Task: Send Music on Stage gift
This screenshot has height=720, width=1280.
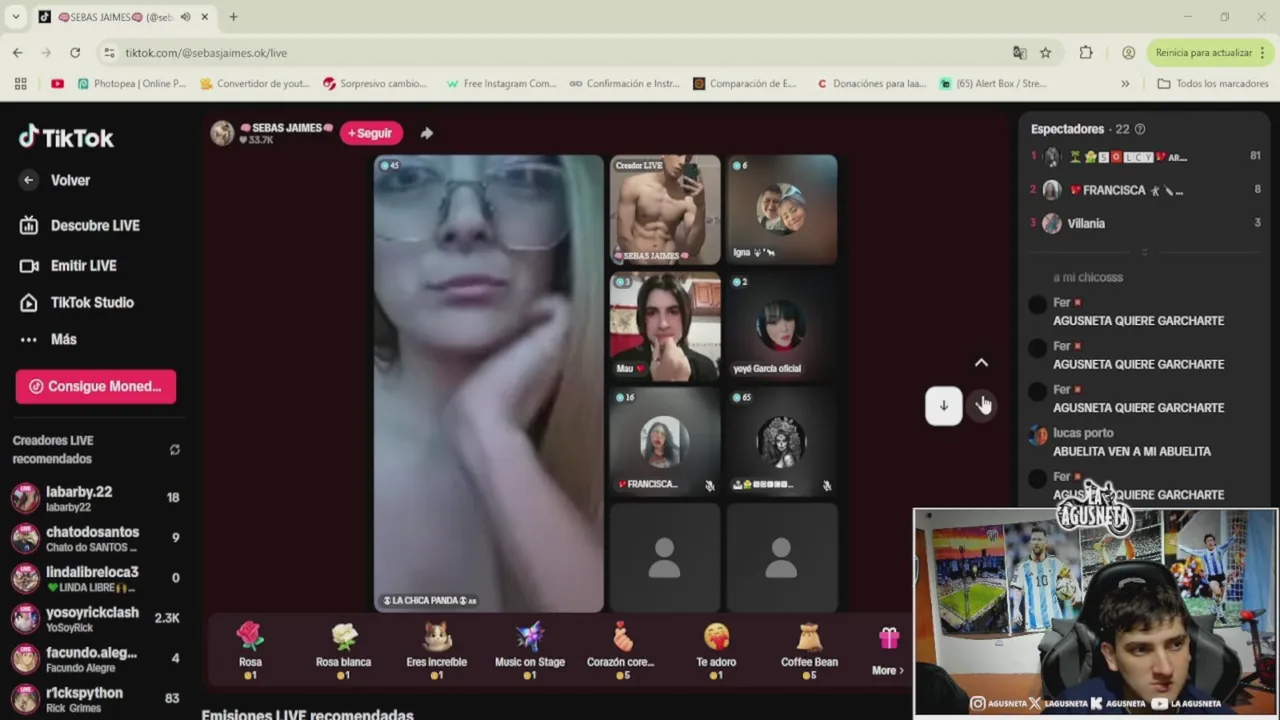Action: pyautogui.click(x=530, y=650)
